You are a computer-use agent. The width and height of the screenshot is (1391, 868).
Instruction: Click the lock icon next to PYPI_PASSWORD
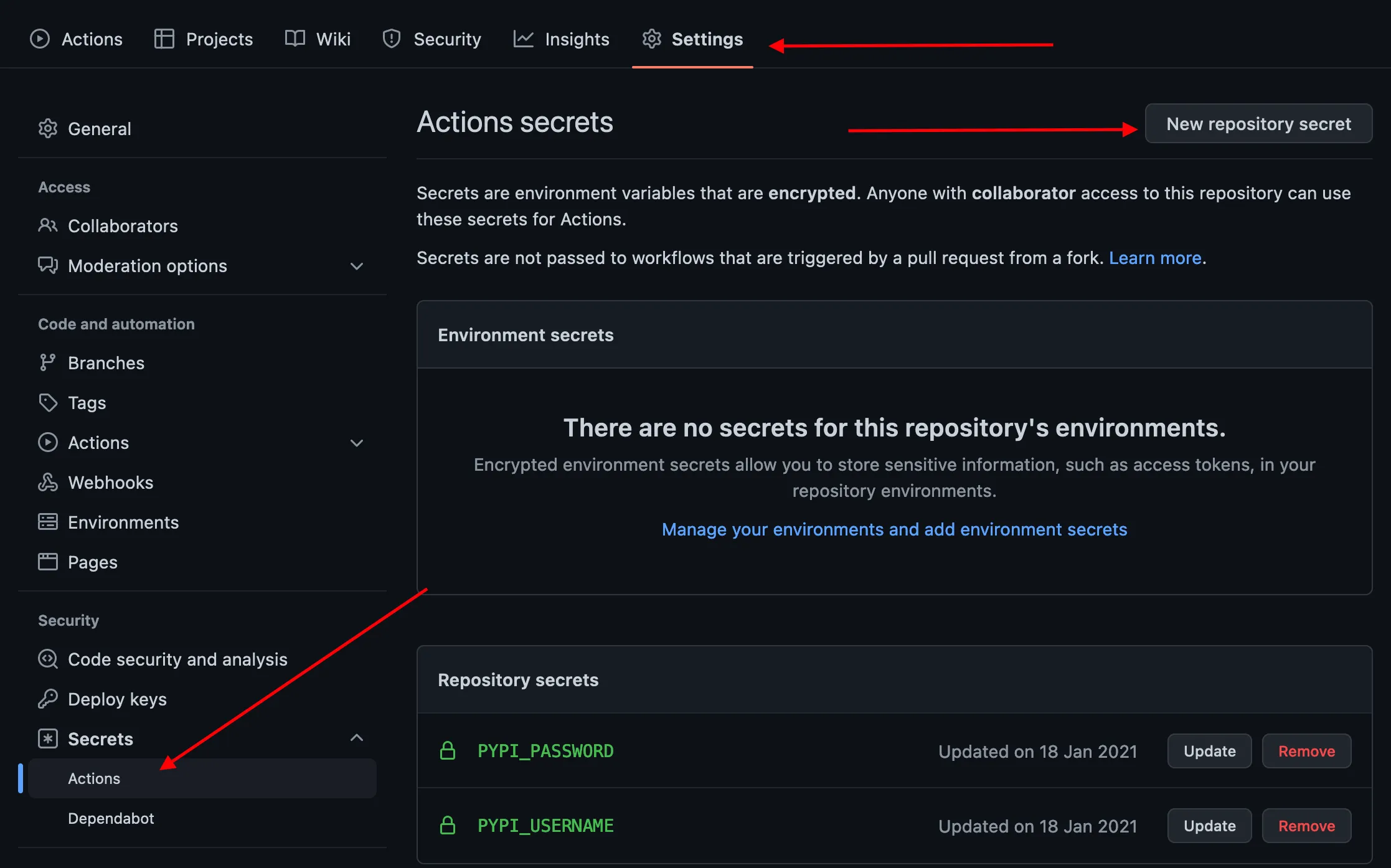tap(448, 751)
